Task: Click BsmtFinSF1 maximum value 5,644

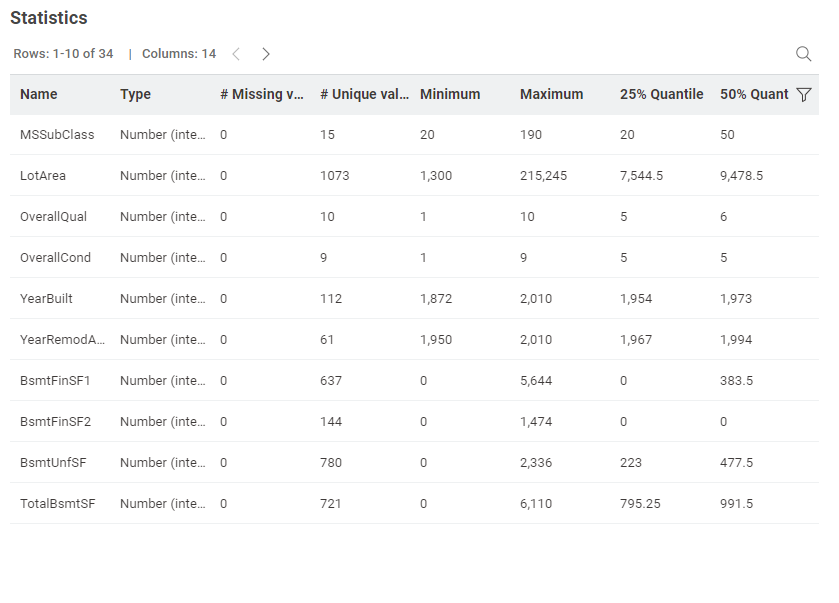Action: [x=536, y=380]
